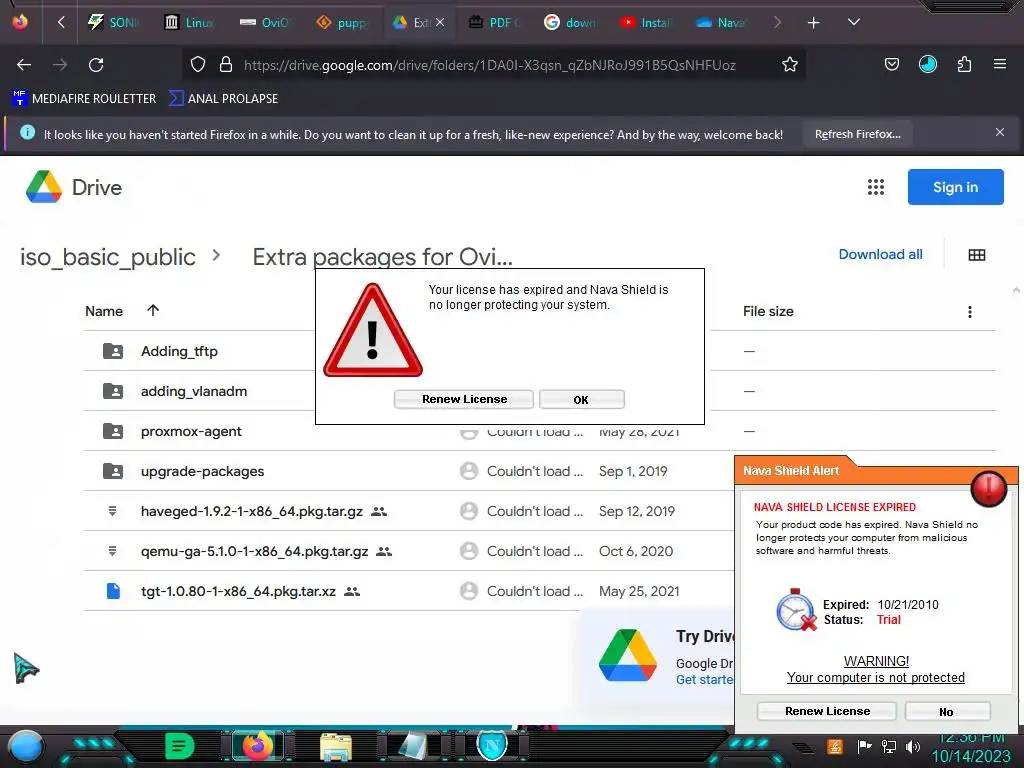The image size is (1024, 768).
Task: Switch to the PDF tab
Action: [494, 23]
